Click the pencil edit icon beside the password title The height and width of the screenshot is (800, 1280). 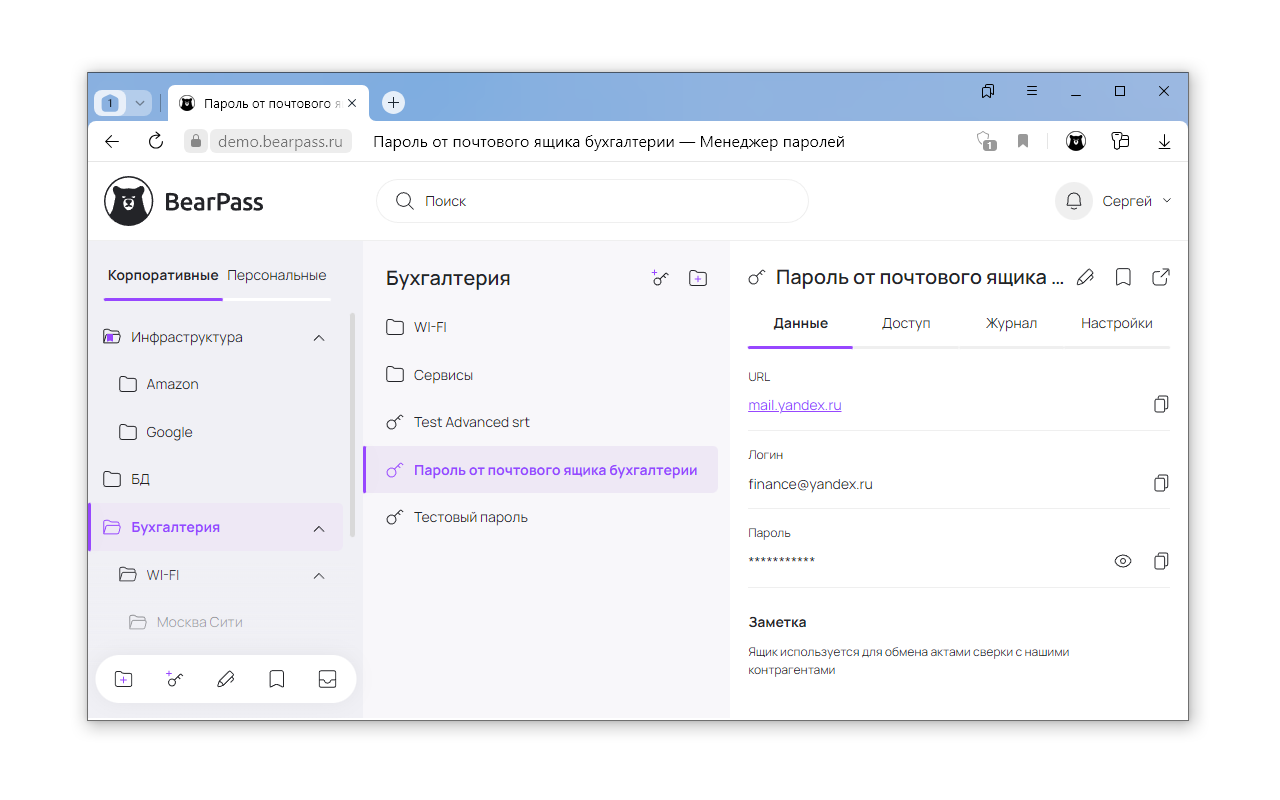[x=1085, y=278]
